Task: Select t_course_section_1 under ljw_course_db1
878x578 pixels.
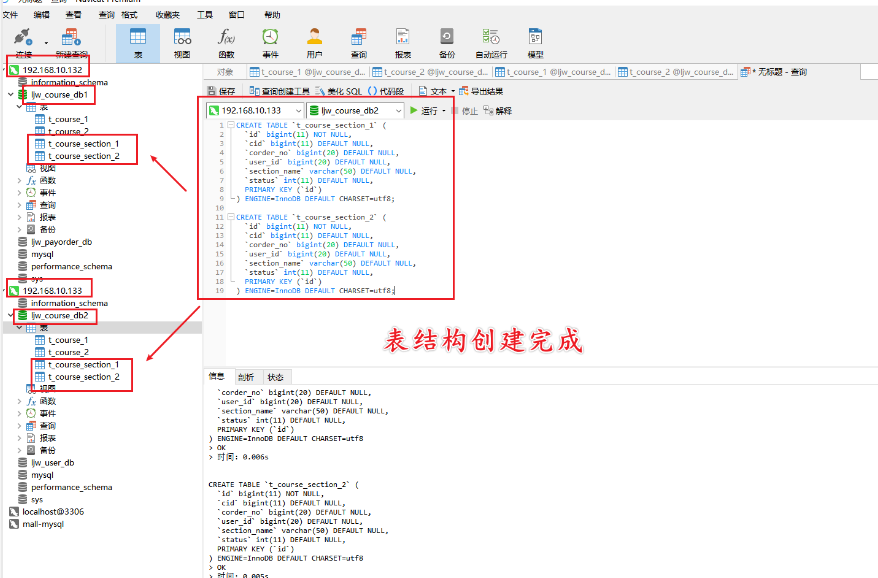Action: click(x=83, y=144)
